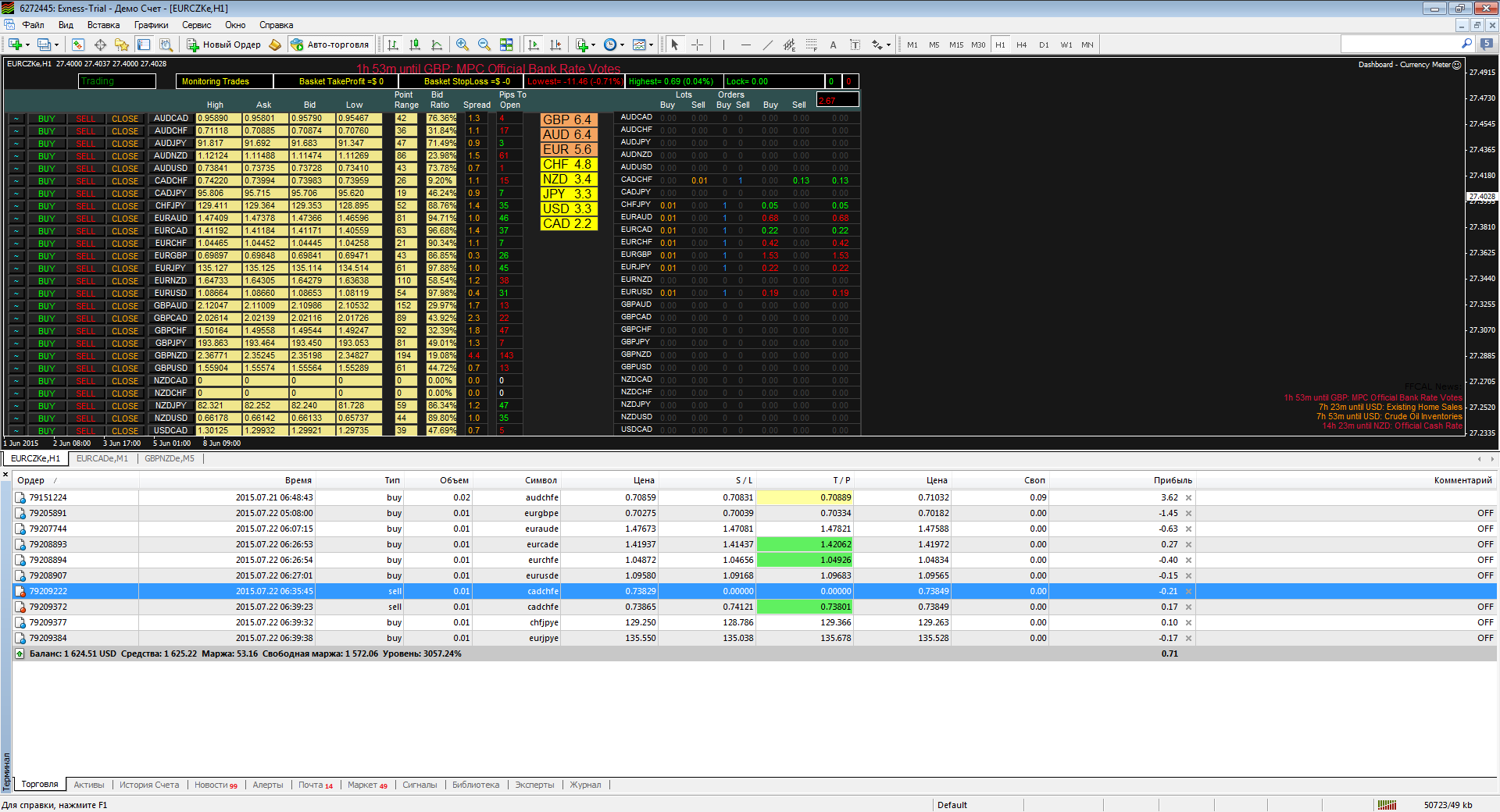This screenshot has height=812, width=1500.
Task: Select the crosshair cursor tool
Action: [697, 45]
